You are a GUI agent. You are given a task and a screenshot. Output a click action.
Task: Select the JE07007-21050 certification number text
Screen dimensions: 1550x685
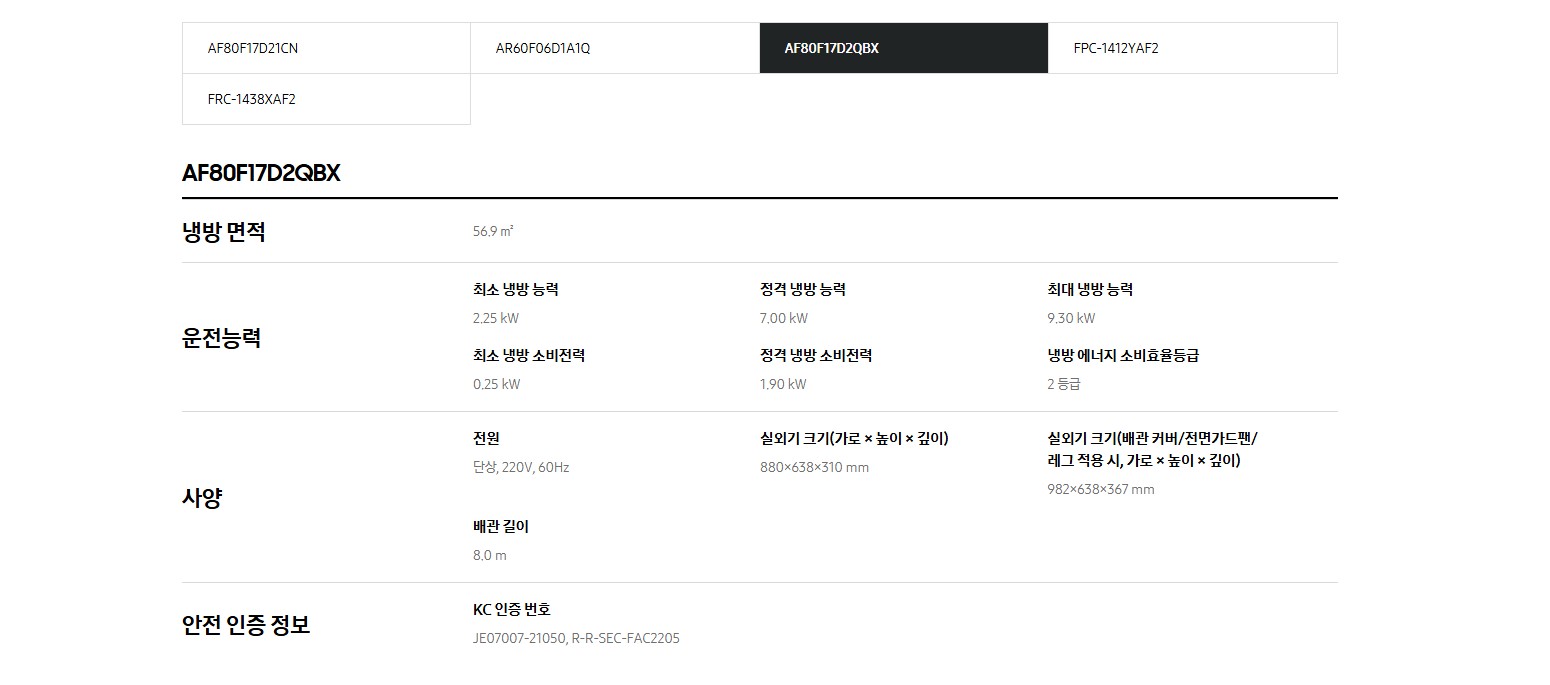519,638
